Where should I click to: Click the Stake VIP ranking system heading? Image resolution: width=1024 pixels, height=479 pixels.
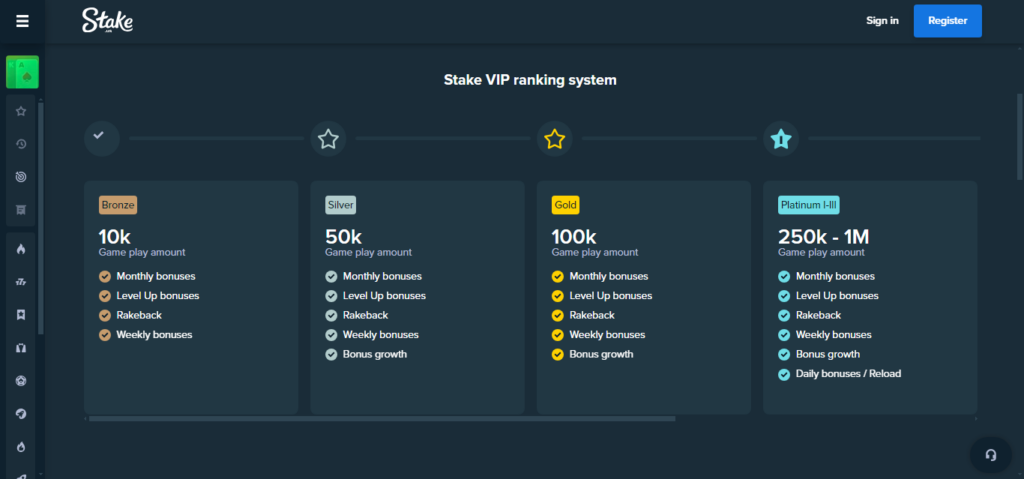(x=530, y=80)
